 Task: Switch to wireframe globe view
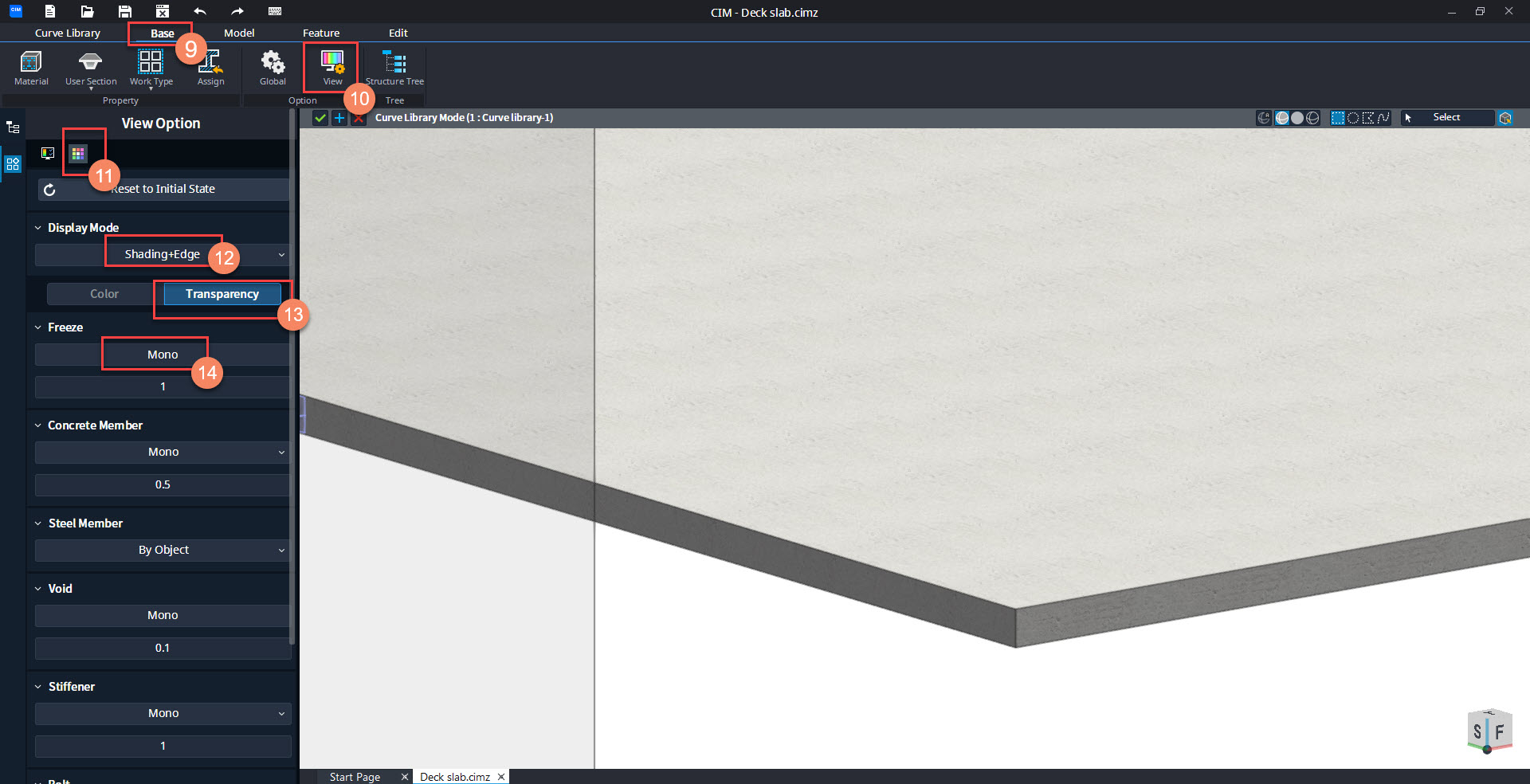[1312, 118]
